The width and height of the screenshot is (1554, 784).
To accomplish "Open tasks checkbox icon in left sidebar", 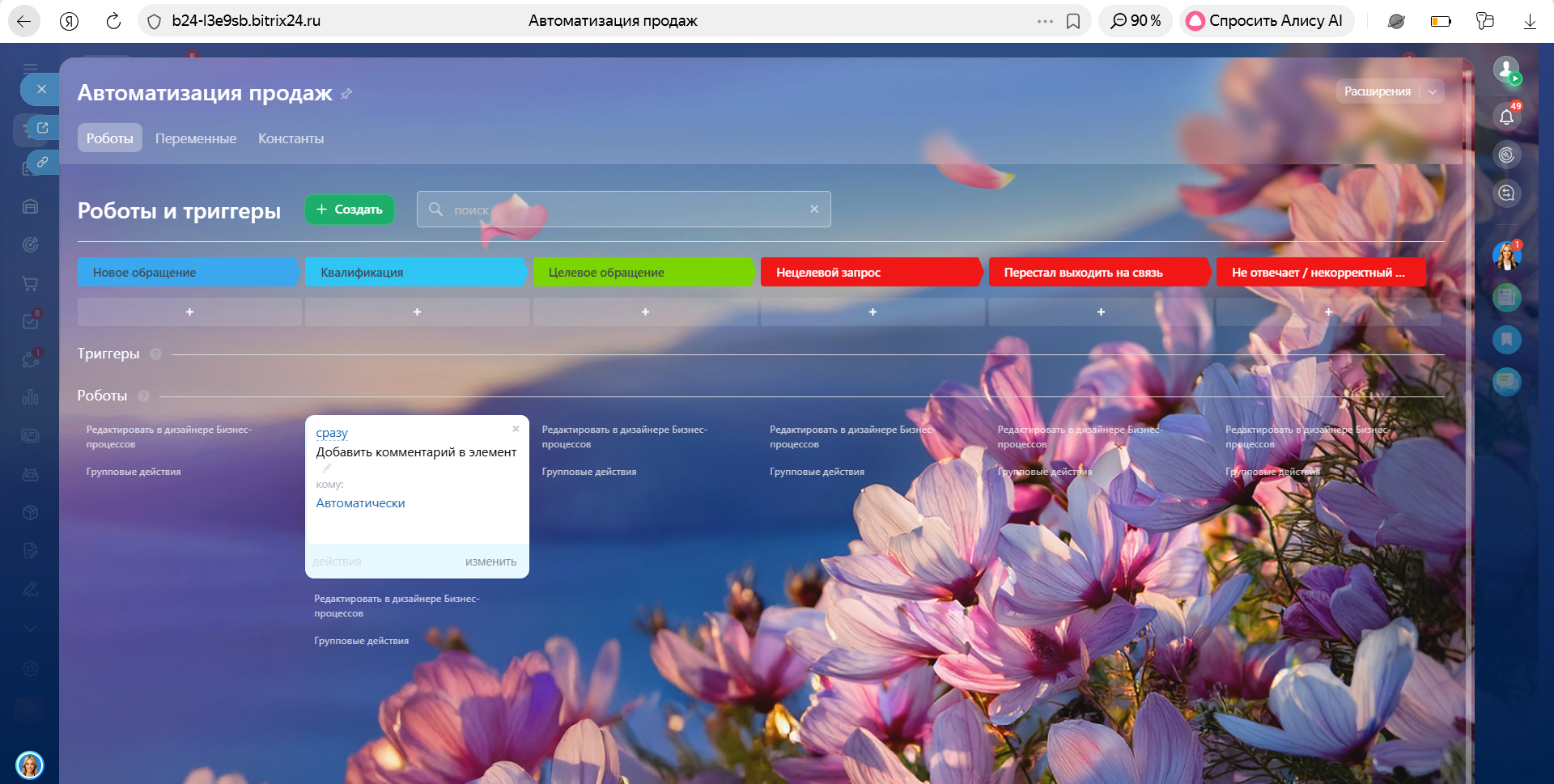I will tap(30, 321).
